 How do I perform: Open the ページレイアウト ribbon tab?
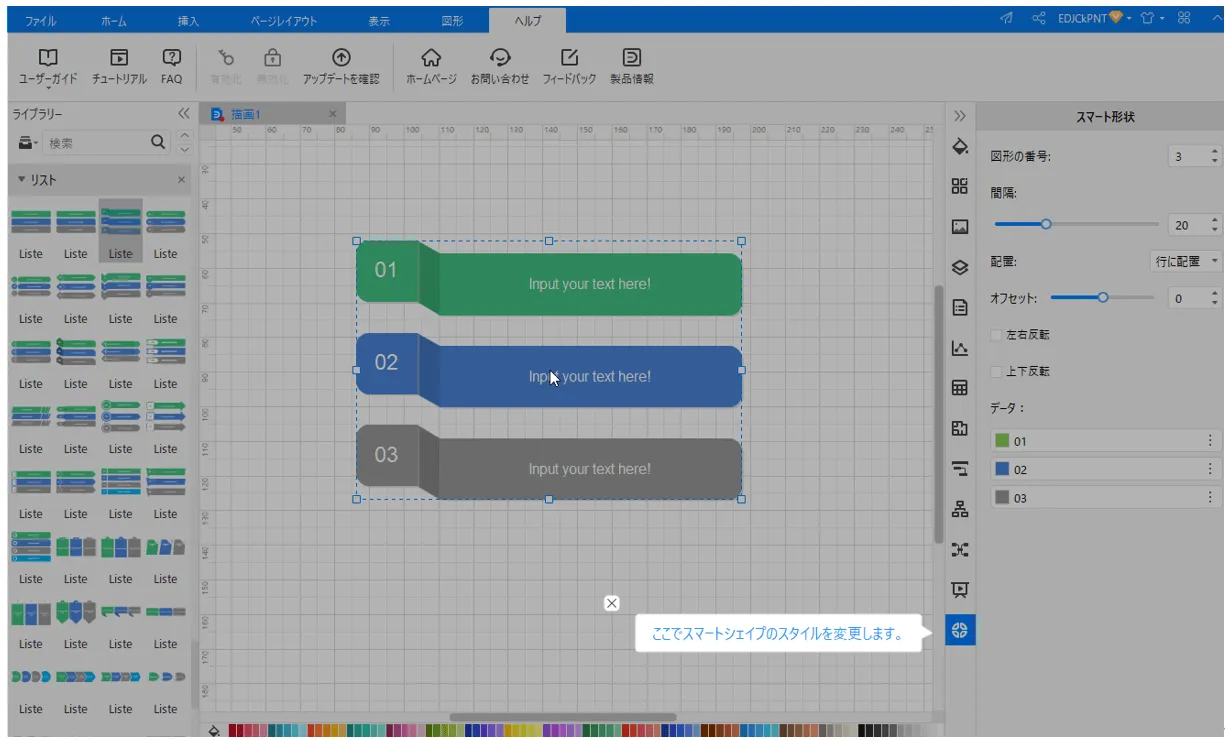tap(283, 21)
